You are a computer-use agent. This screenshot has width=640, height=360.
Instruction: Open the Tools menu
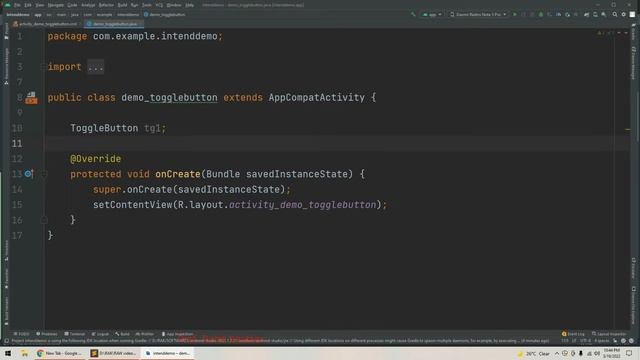[147, 5]
